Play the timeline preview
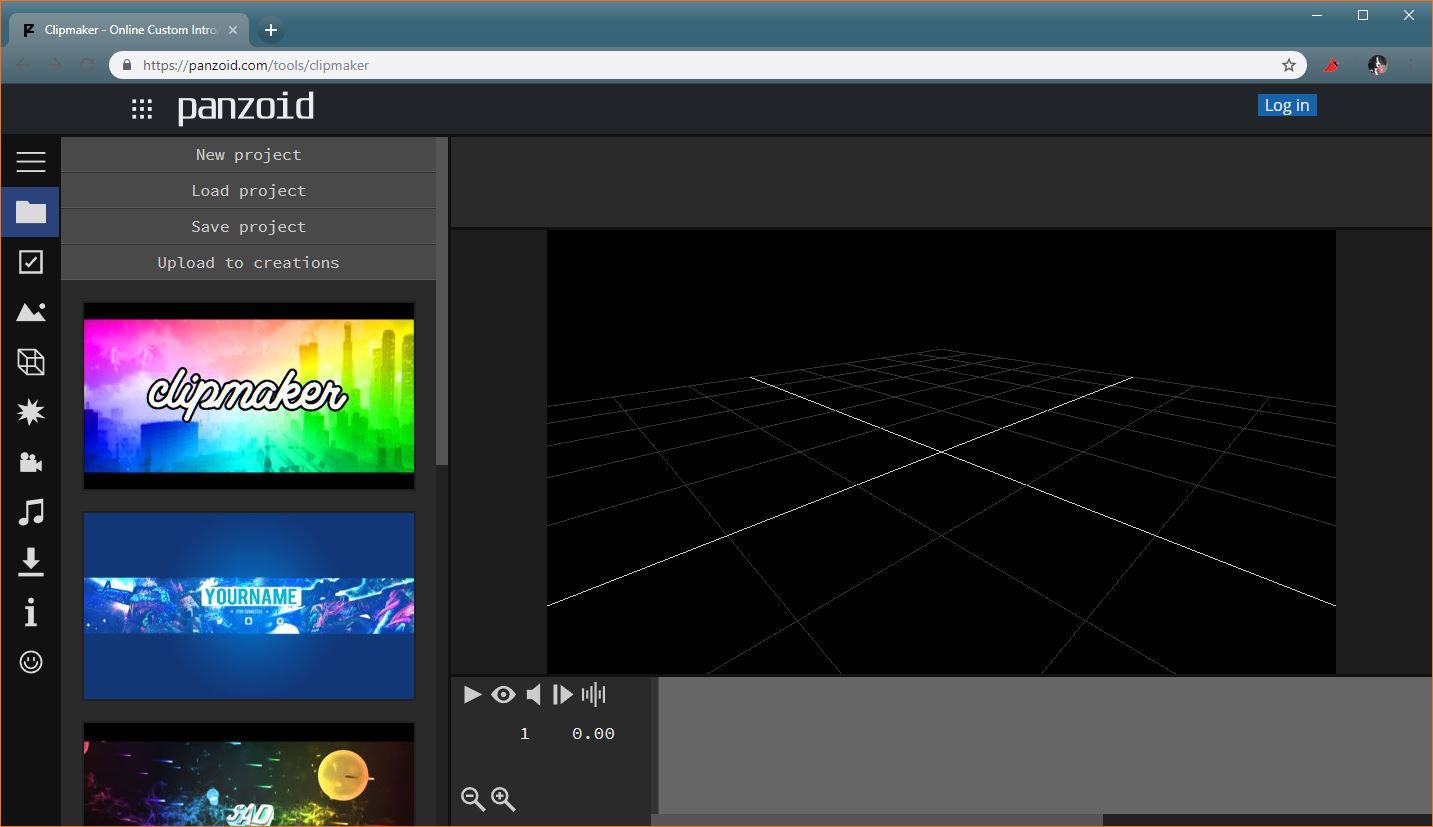The height and width of the screenshot is (827, 1433). (473, 694)
